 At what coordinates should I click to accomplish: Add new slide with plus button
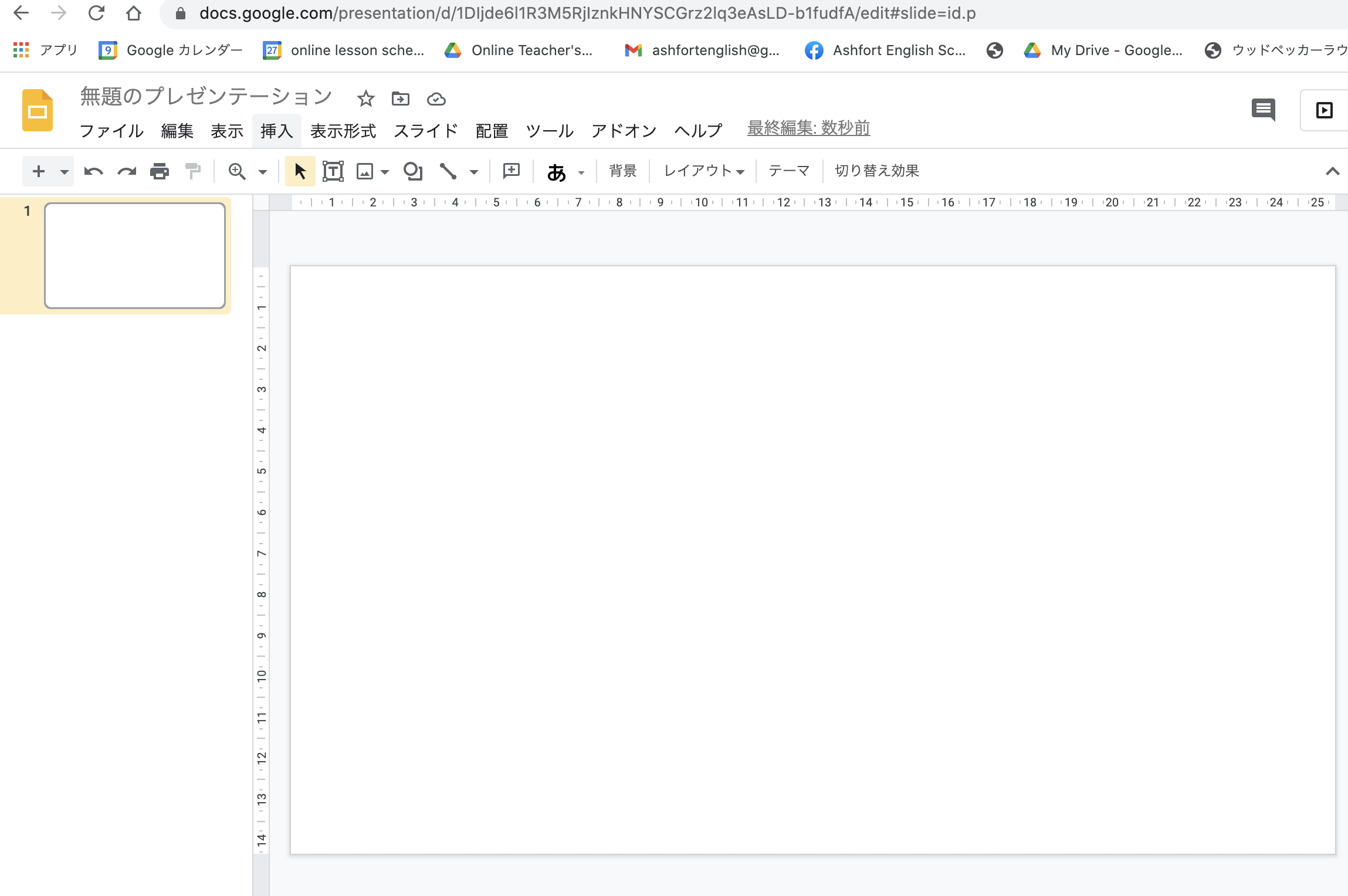click(39, 171)
